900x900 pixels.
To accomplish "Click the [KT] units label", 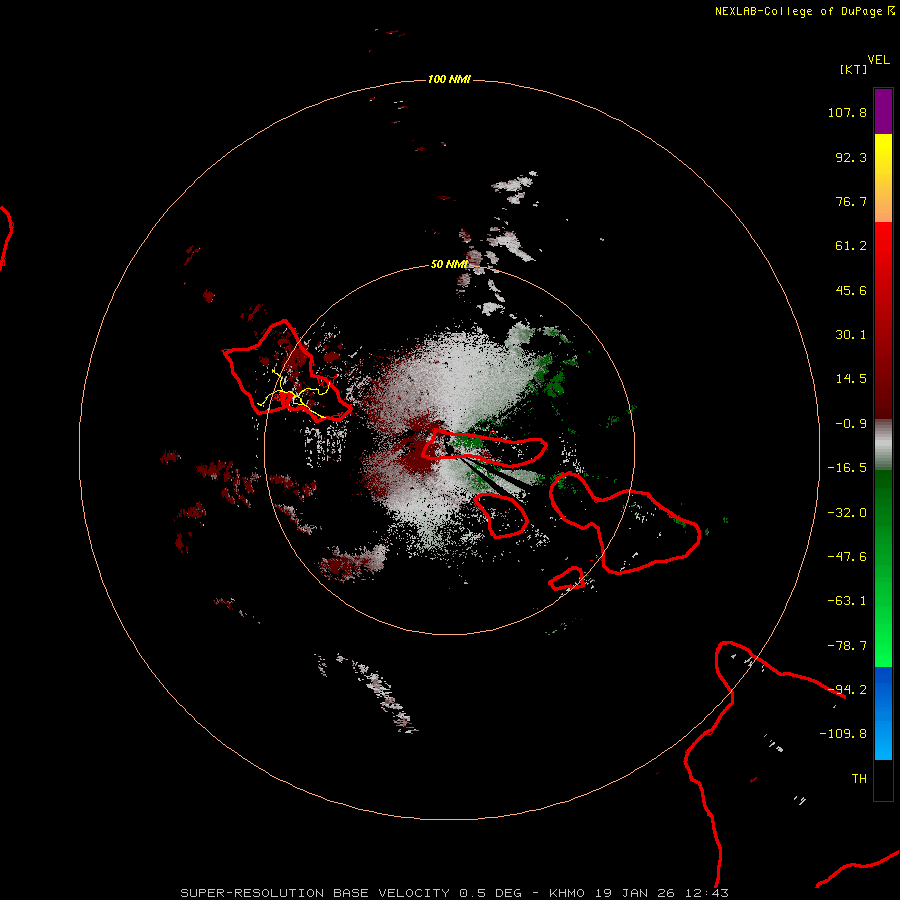I will [x=854, y=69].
